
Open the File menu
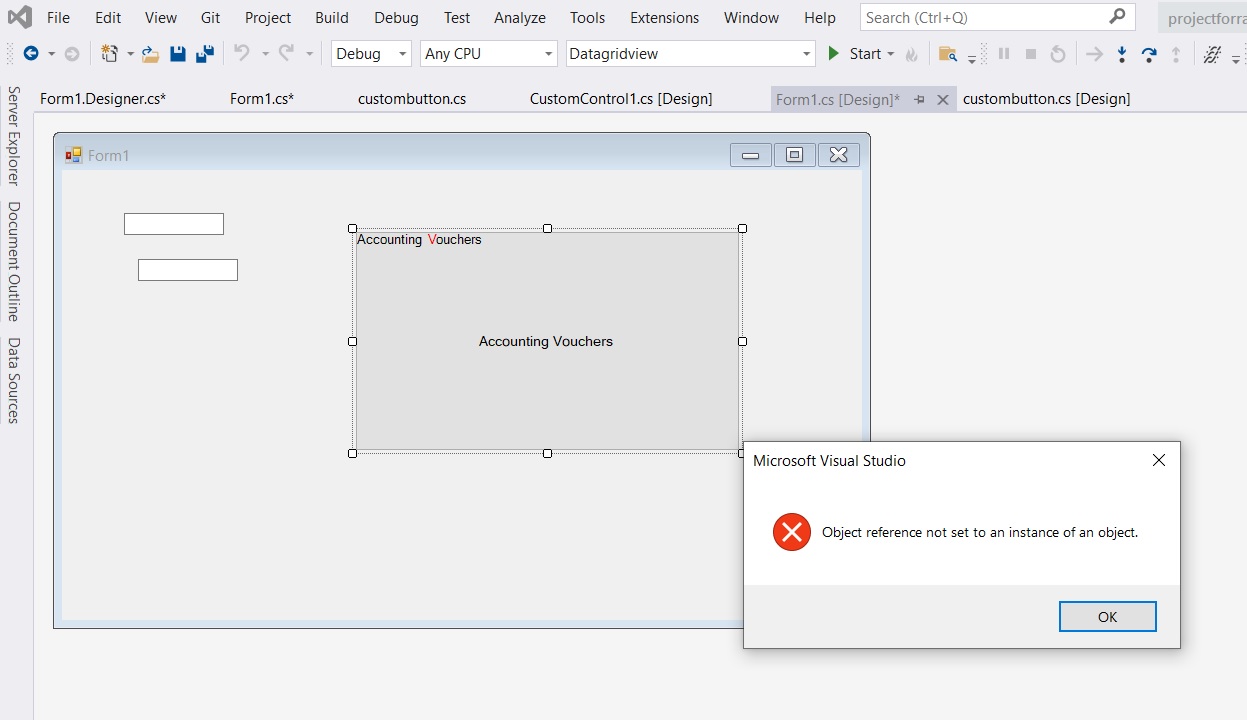tap(58, 18)
